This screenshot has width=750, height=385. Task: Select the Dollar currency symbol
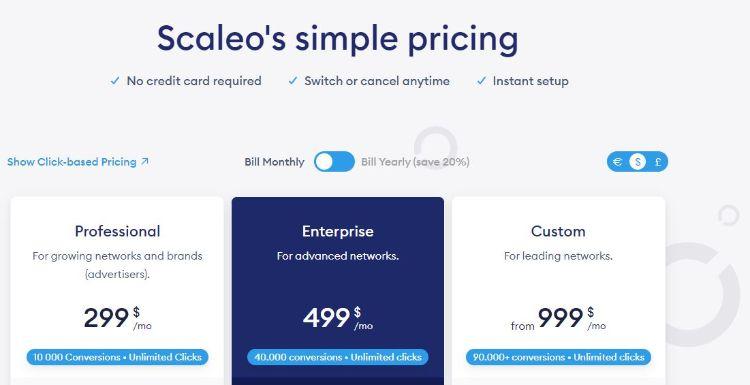click(x=637, y=162)
